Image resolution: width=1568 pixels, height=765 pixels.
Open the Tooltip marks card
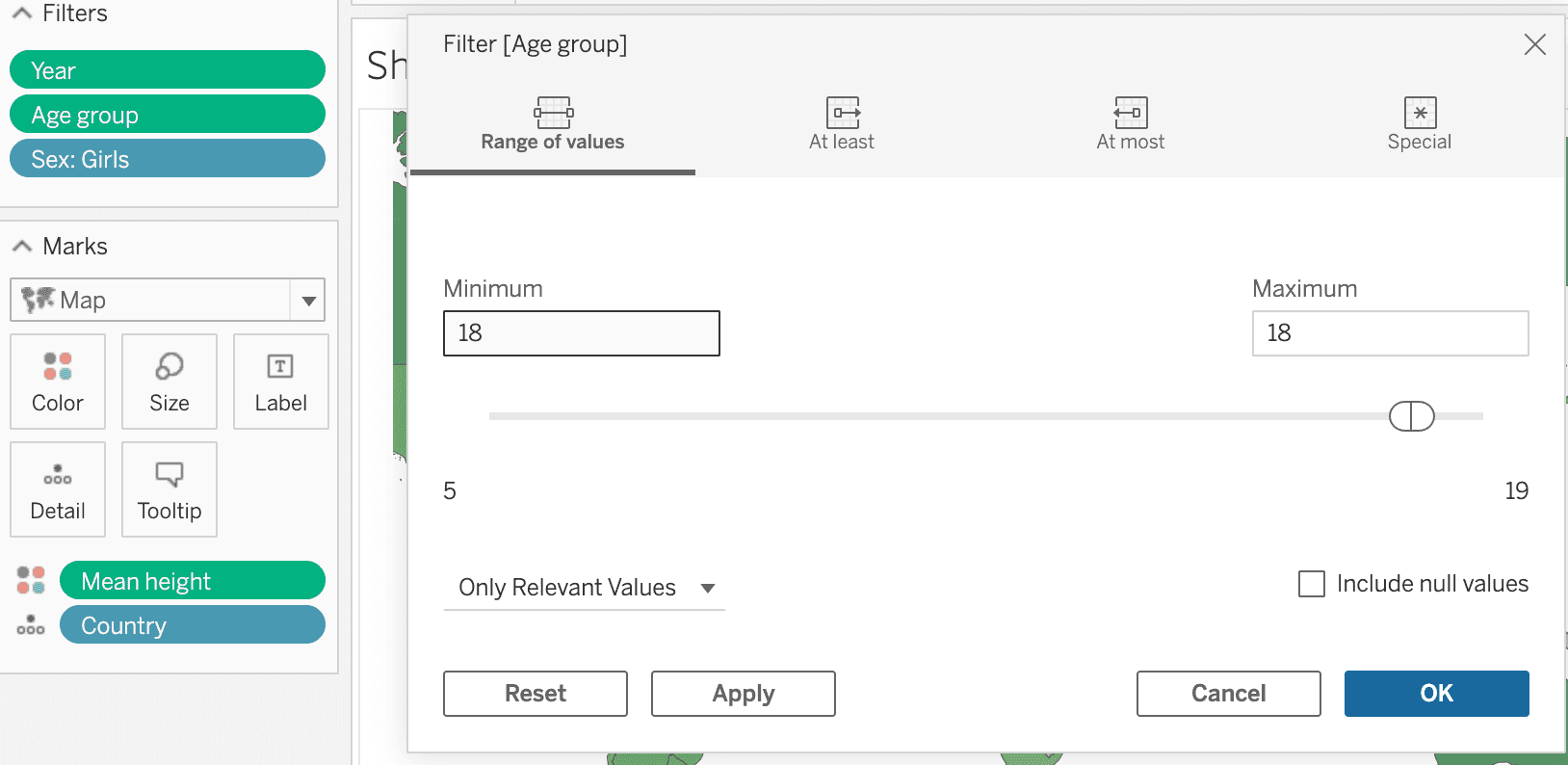click(170, 489)
